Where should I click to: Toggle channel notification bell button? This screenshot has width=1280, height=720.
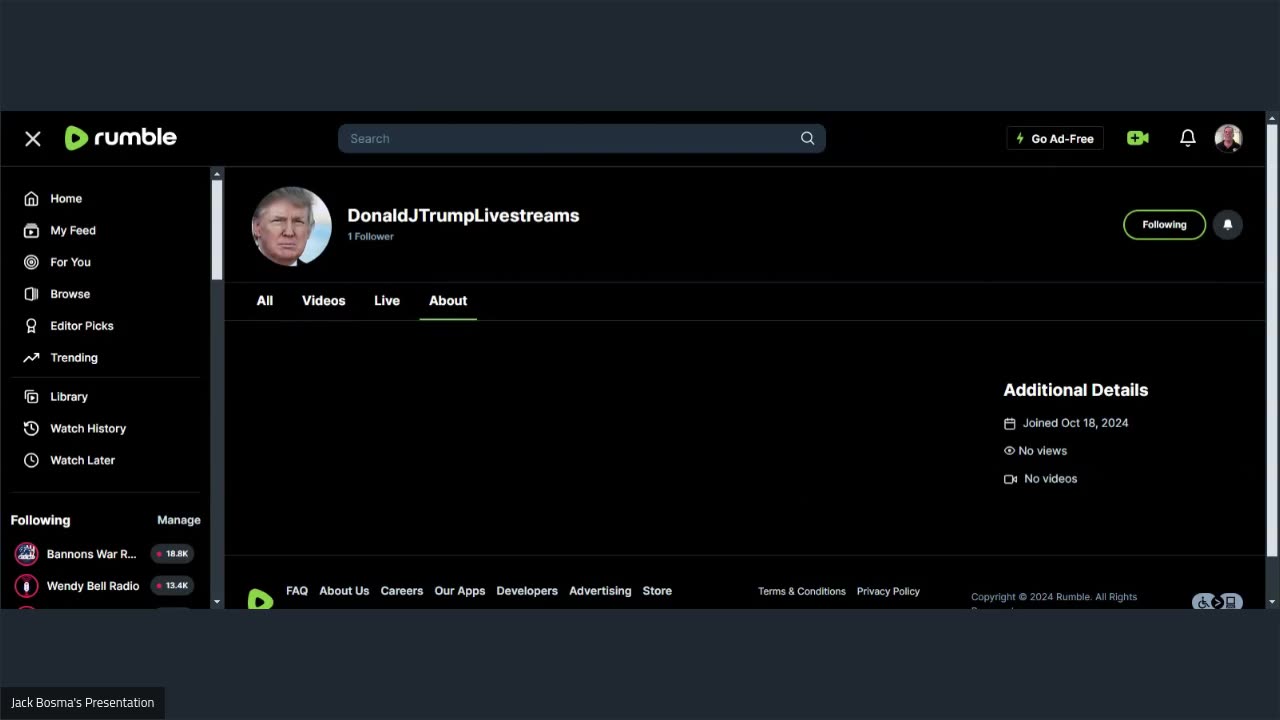pos(1228,225)
